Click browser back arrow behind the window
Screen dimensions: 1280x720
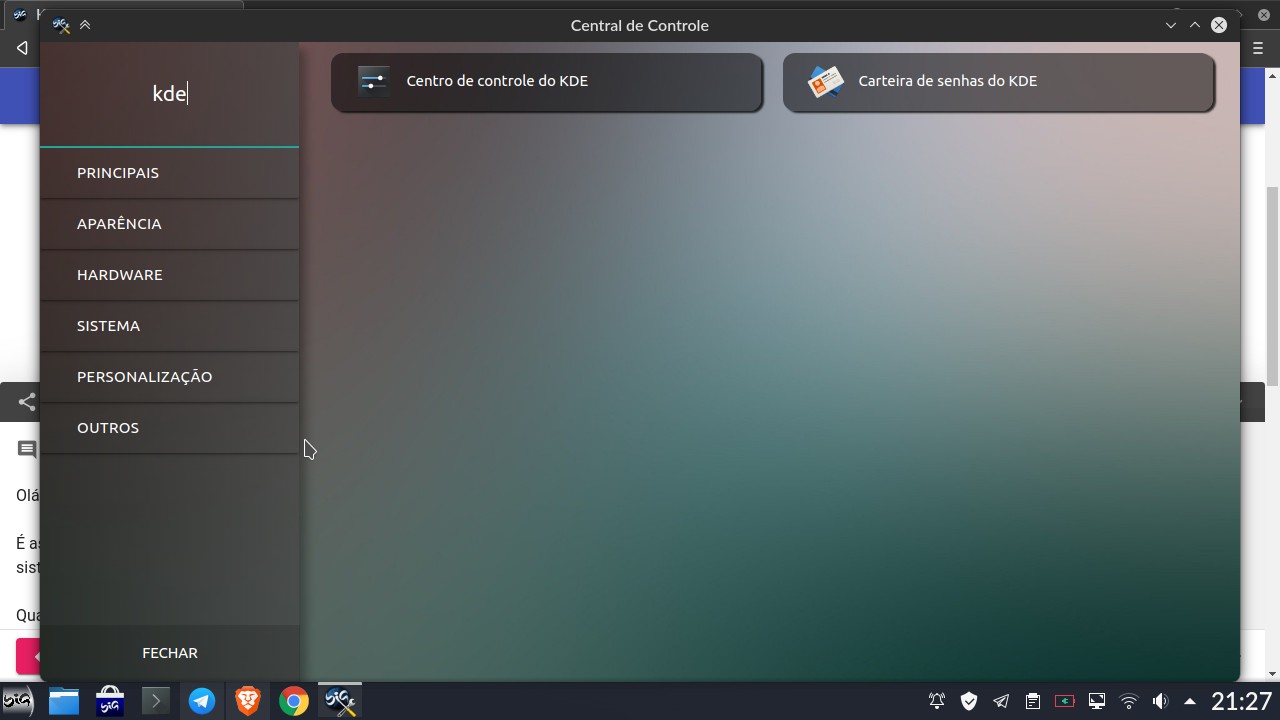point(22,48)
